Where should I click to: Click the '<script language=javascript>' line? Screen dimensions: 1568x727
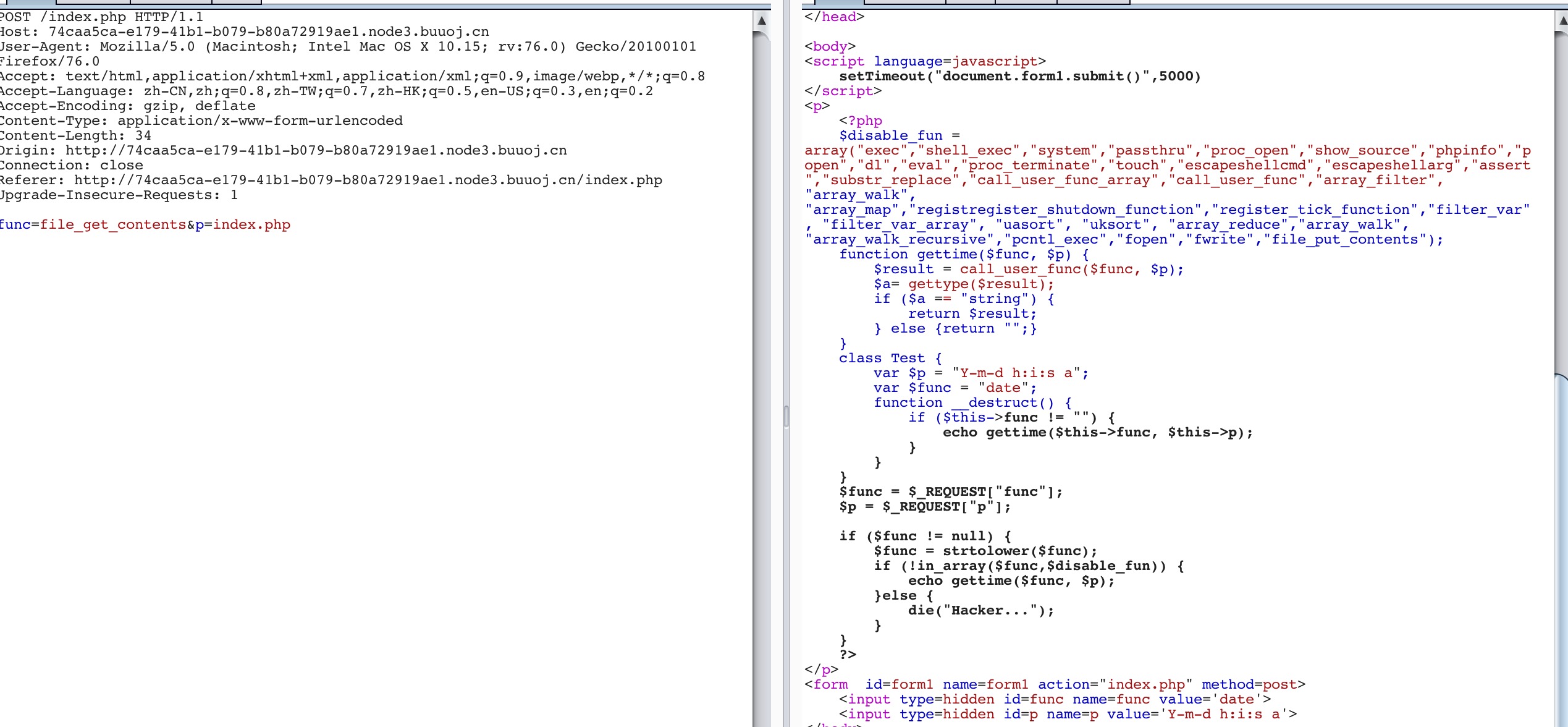[925, 61]
